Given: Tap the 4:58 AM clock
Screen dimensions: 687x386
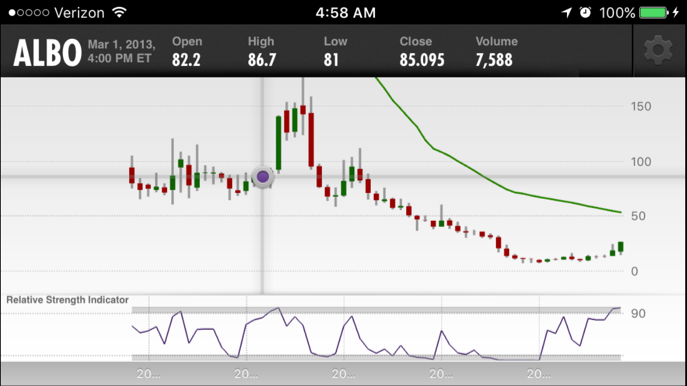Looking at the screenshot, I should [345, 13].
